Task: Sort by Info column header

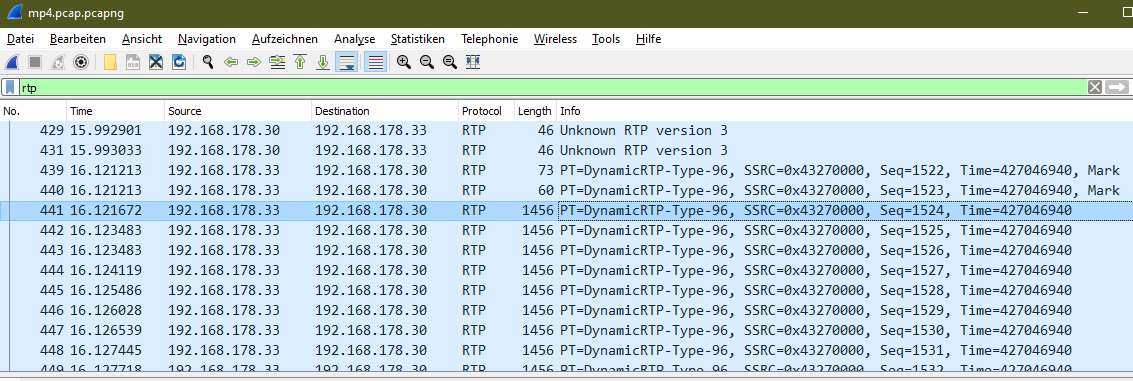Action: coord(845,111)
